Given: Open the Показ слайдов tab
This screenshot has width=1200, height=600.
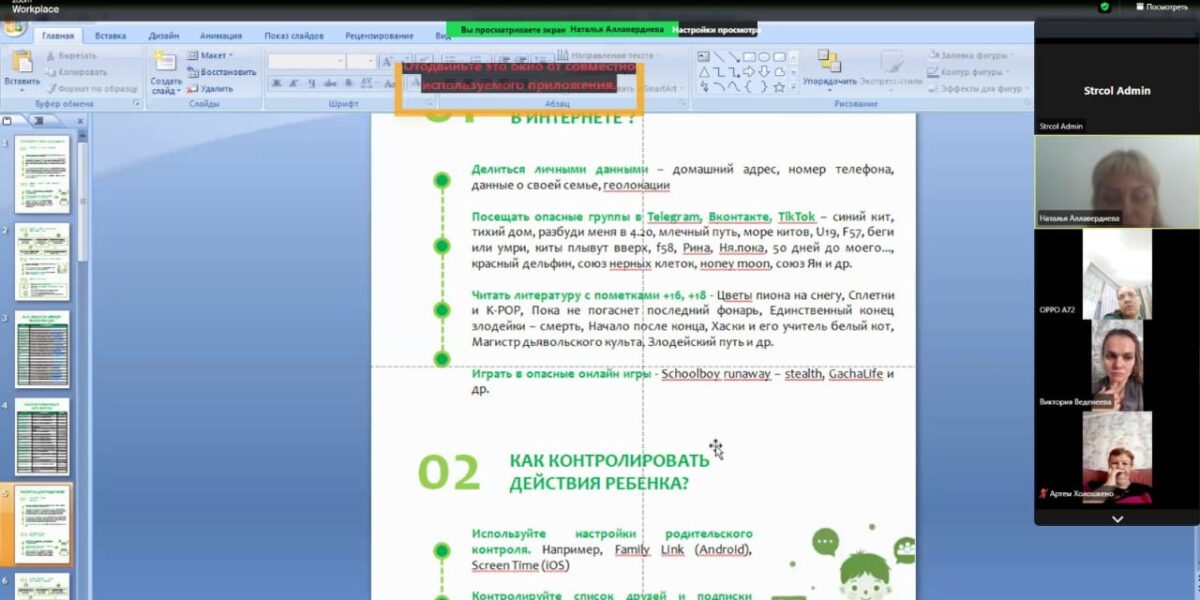Looking at the screenshot, I should [x=294, y=36].
